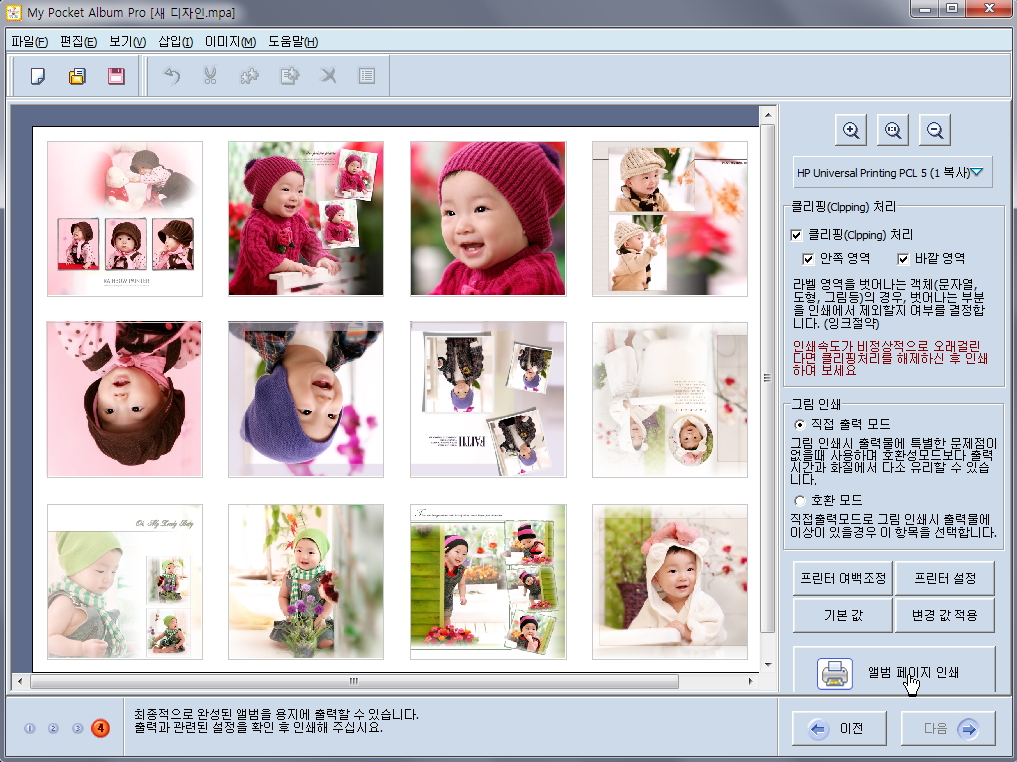Open the 파일 menu

[29, 42]
